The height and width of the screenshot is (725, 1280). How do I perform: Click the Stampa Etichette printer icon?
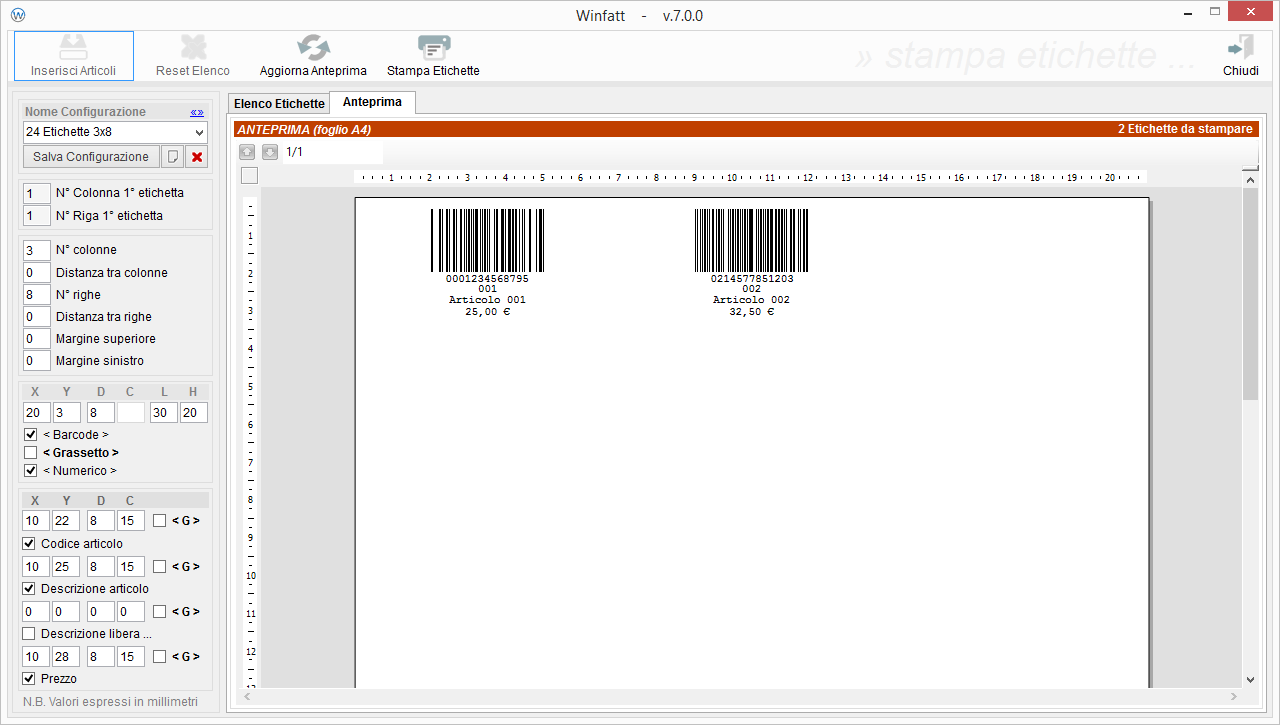(x=433, y=47)
